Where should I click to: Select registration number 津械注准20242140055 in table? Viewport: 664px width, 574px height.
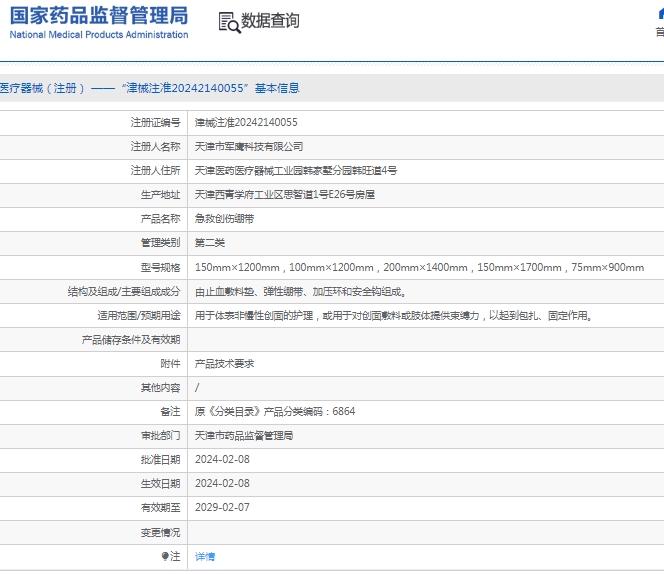pyautogui.click(x=245, y=122)
